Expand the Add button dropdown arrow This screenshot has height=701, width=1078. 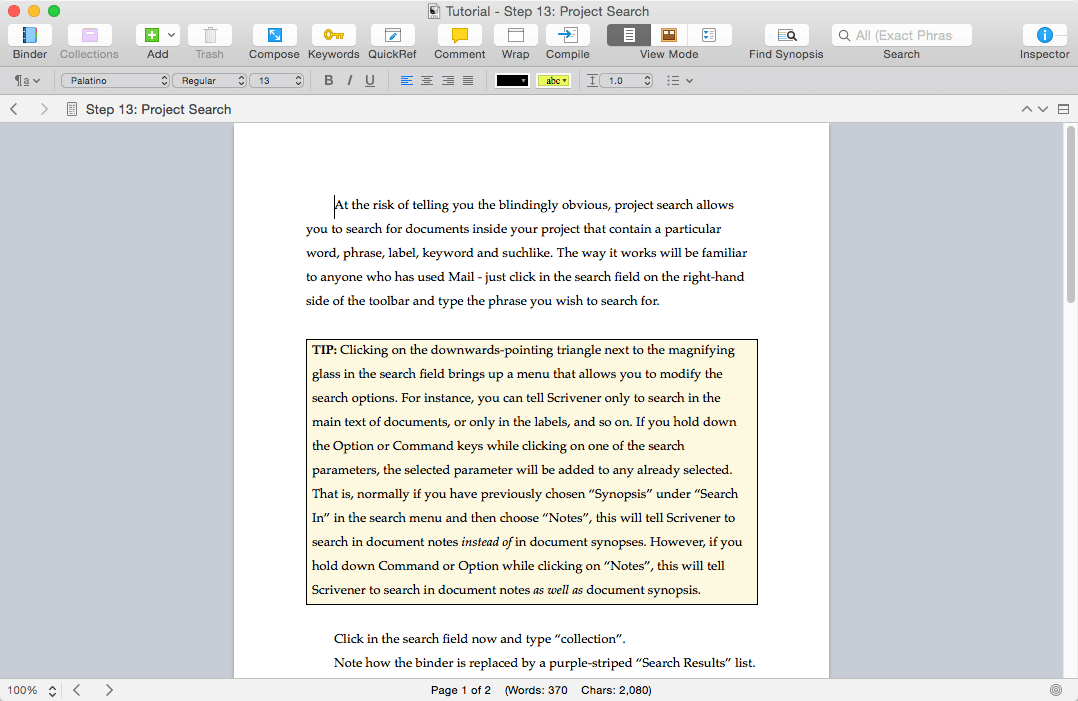click(171, 35)
